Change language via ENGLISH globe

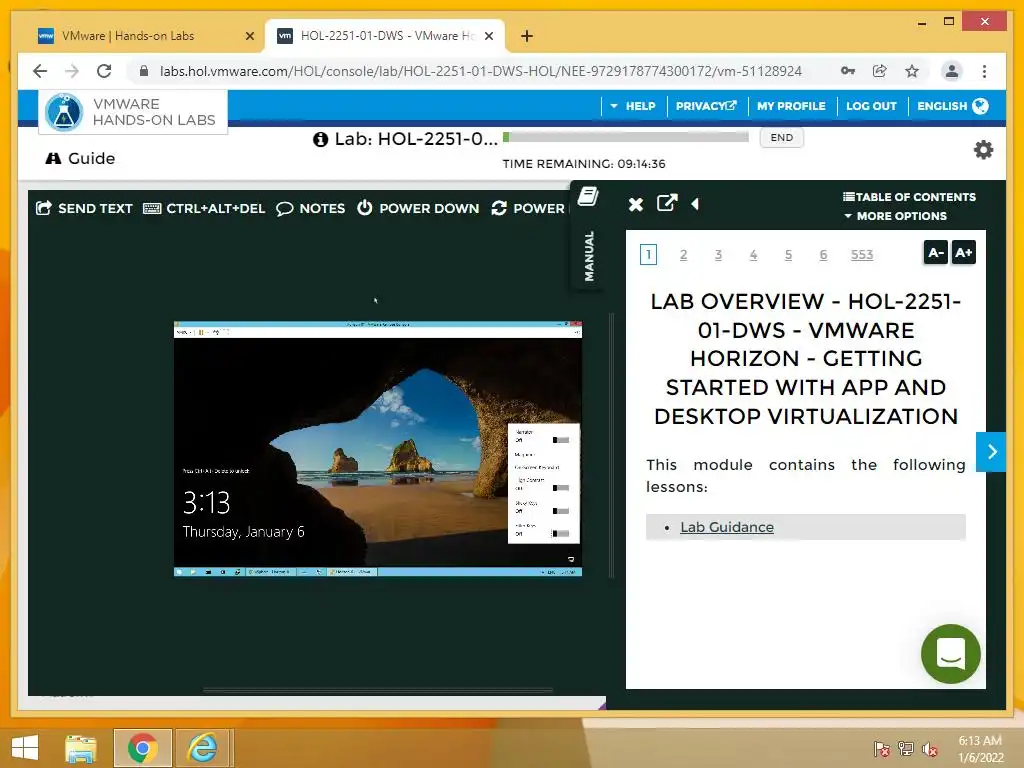(x=952, y=106)
